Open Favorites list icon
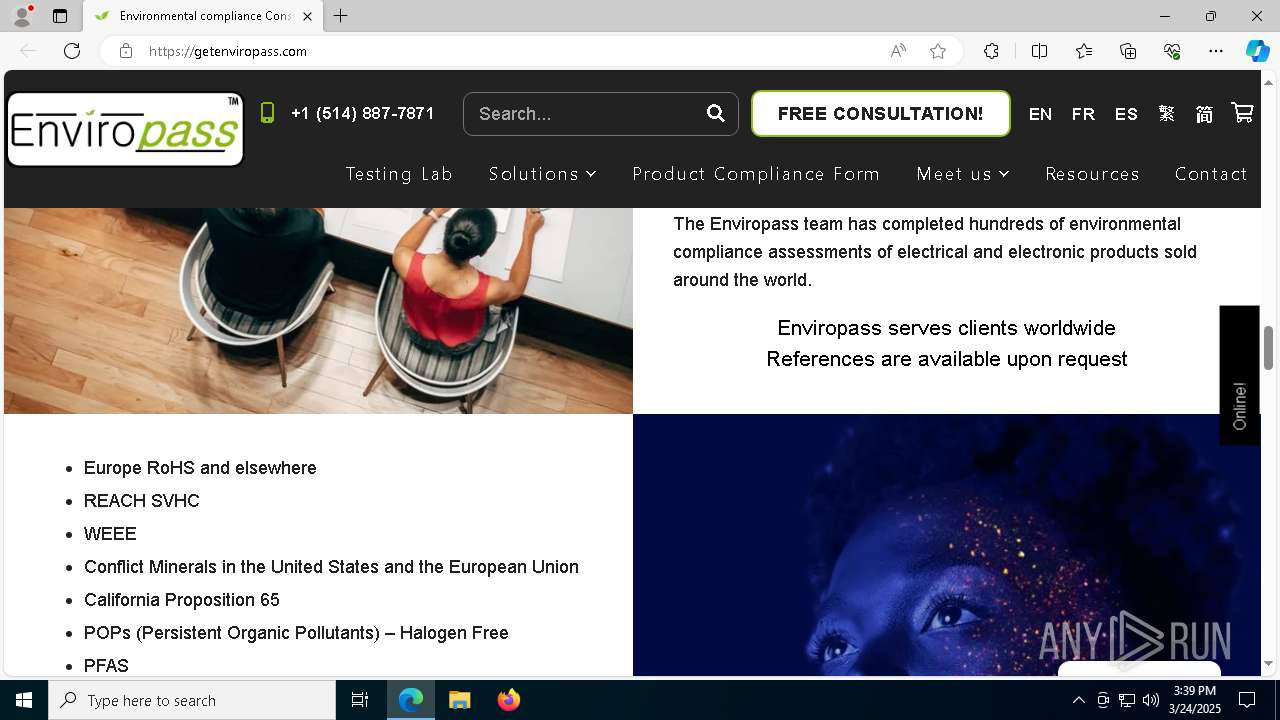 [1084, 51]
